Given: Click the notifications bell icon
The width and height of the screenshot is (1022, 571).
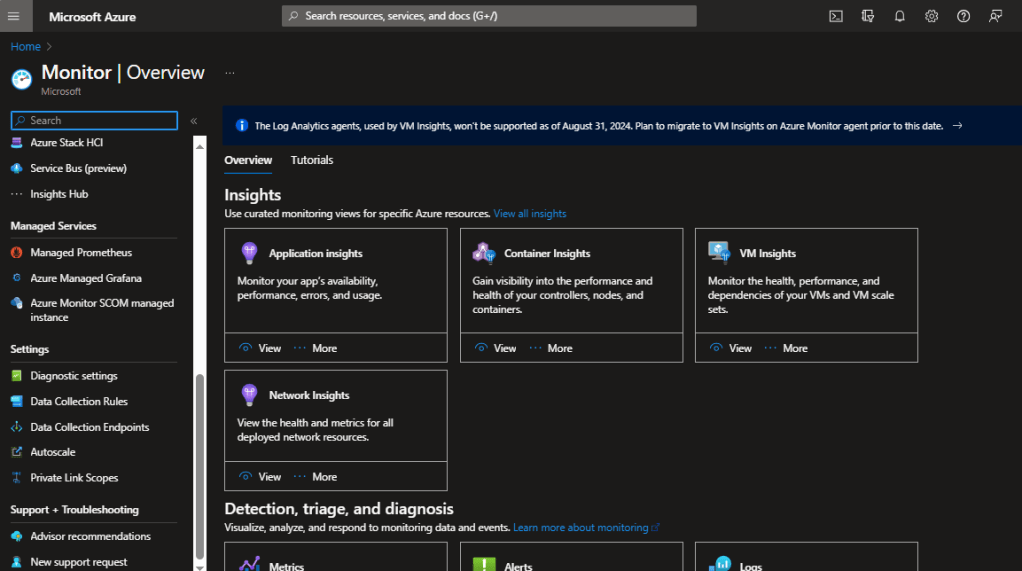Looking at the screenshot, I should click(899, 16).
